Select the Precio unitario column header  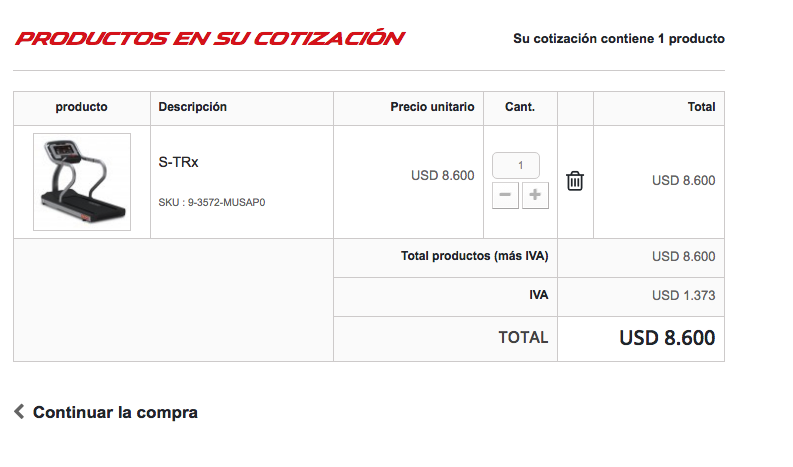(432, 107)
